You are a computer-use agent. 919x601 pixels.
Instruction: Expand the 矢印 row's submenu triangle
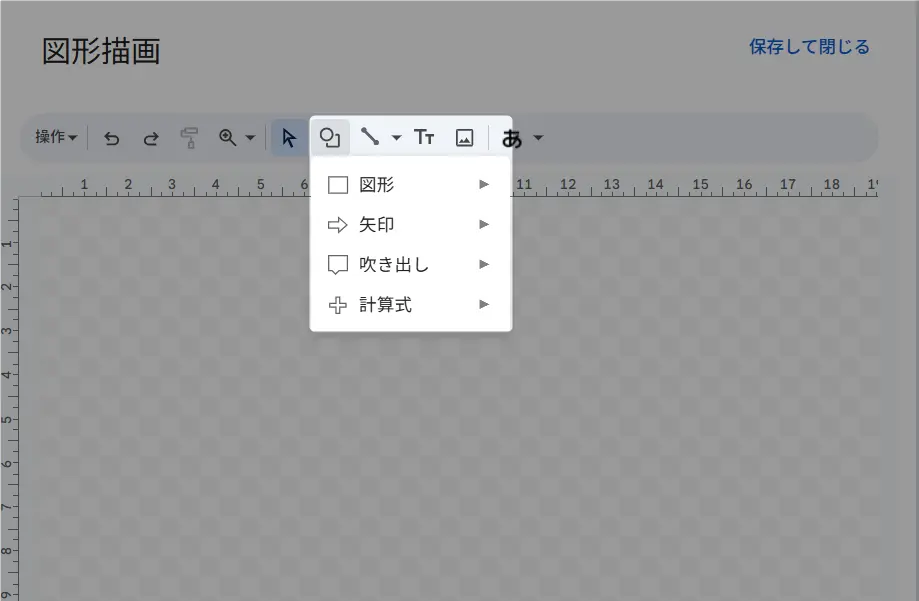point(484,225)
